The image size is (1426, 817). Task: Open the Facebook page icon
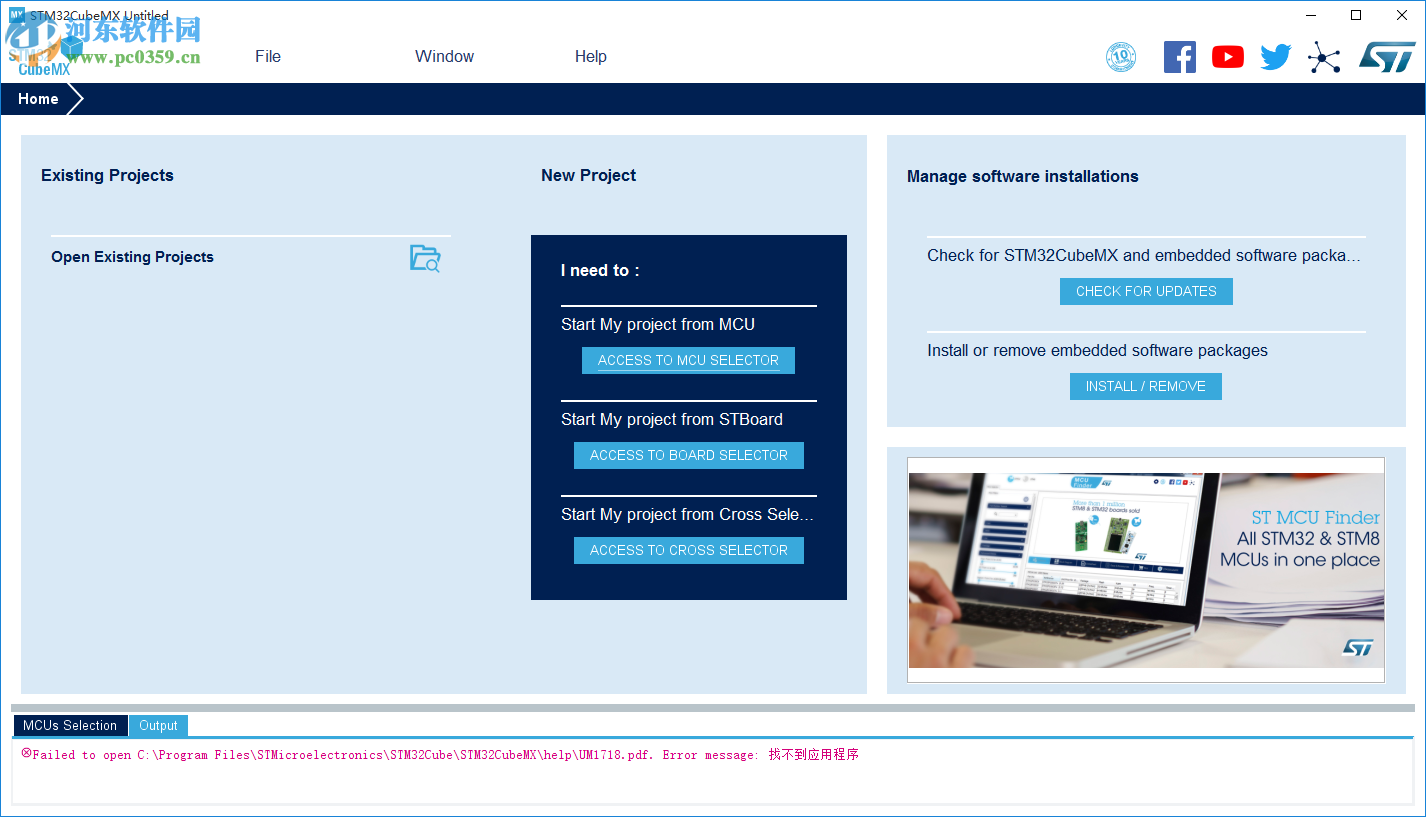(1180, 57)
